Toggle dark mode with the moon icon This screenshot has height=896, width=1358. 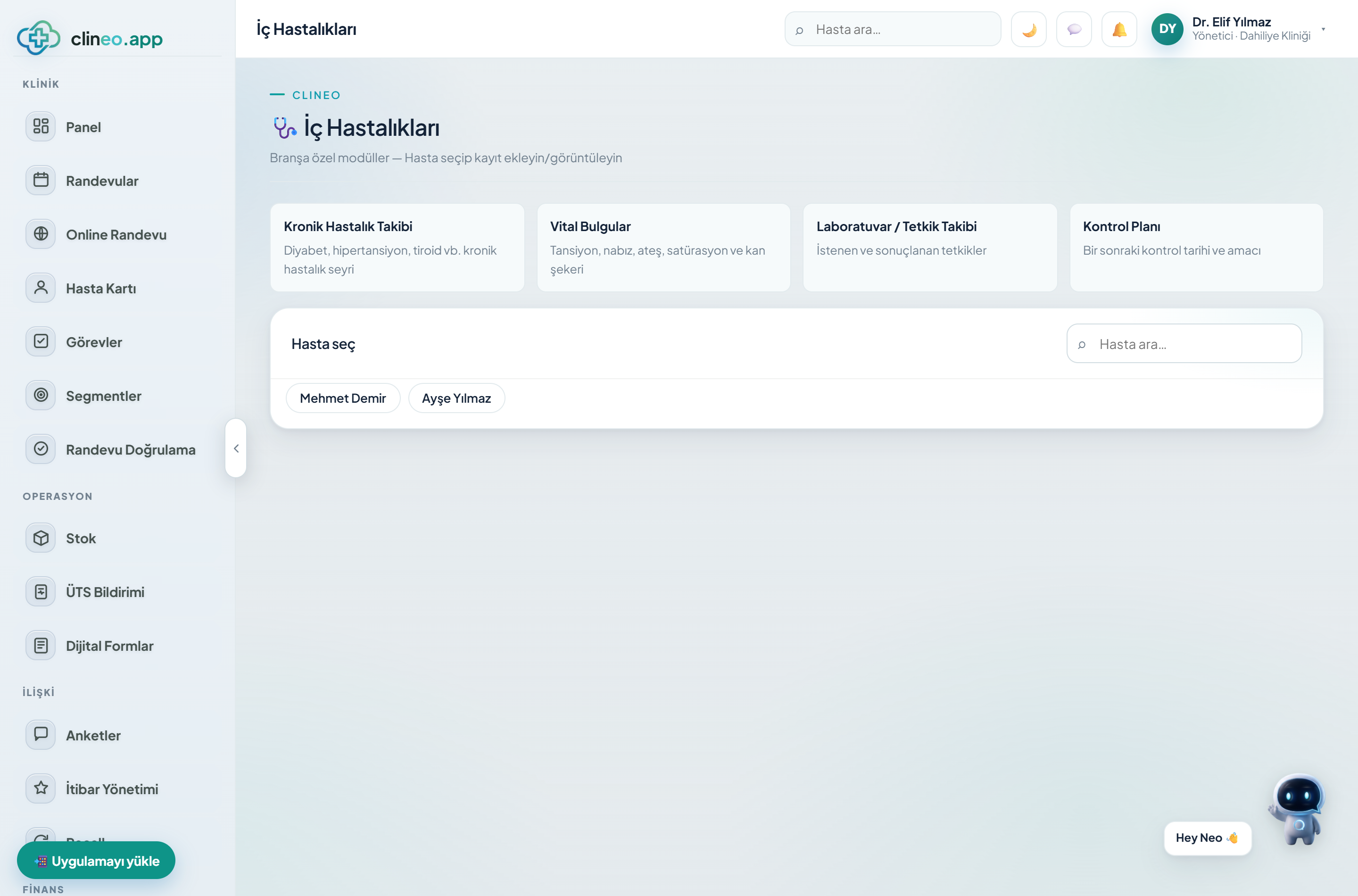1028,29
